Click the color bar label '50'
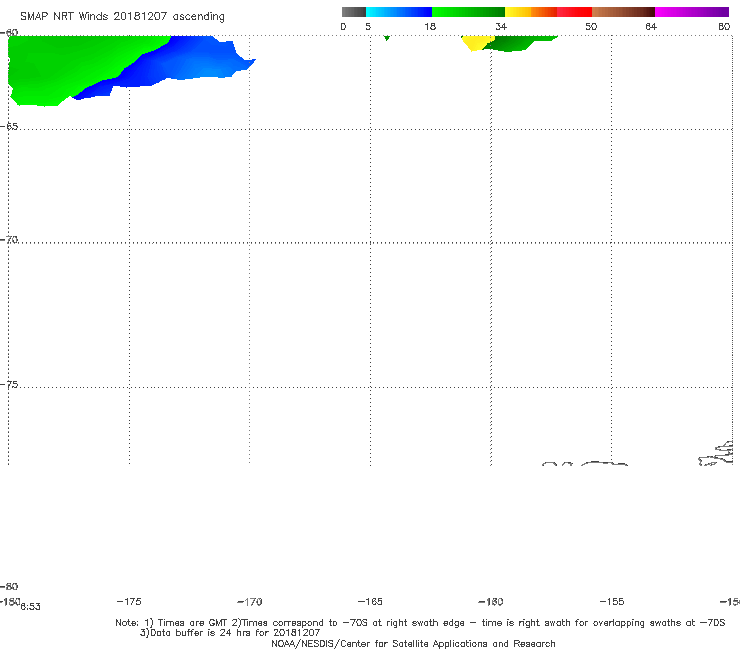Screen dimensions: 740x650 pos(591,27)
